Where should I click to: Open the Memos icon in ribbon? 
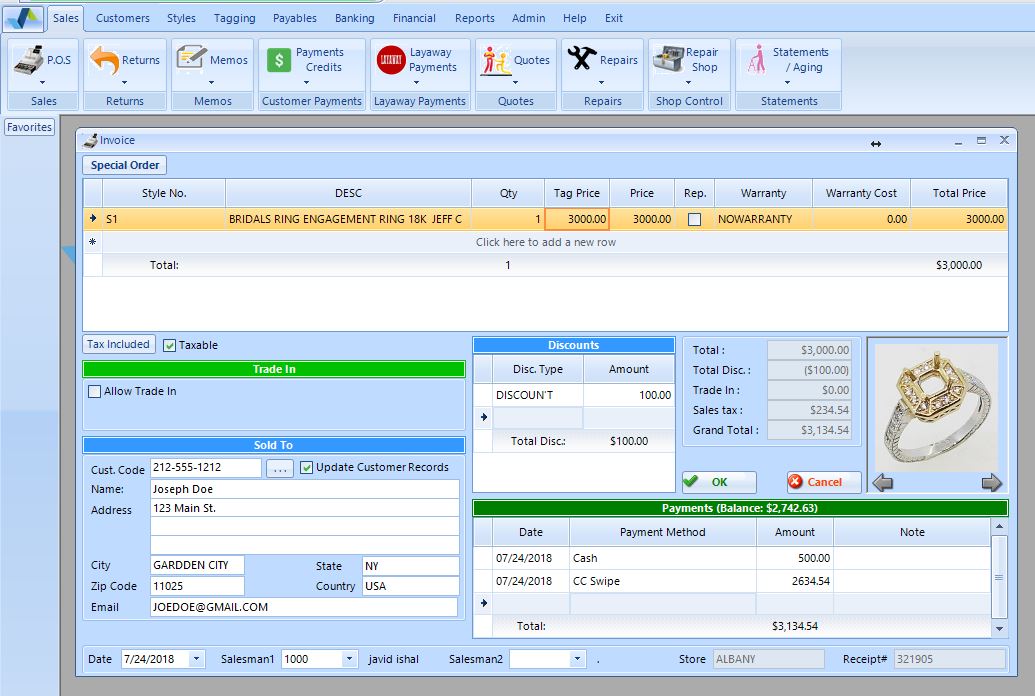pos(191,59)
